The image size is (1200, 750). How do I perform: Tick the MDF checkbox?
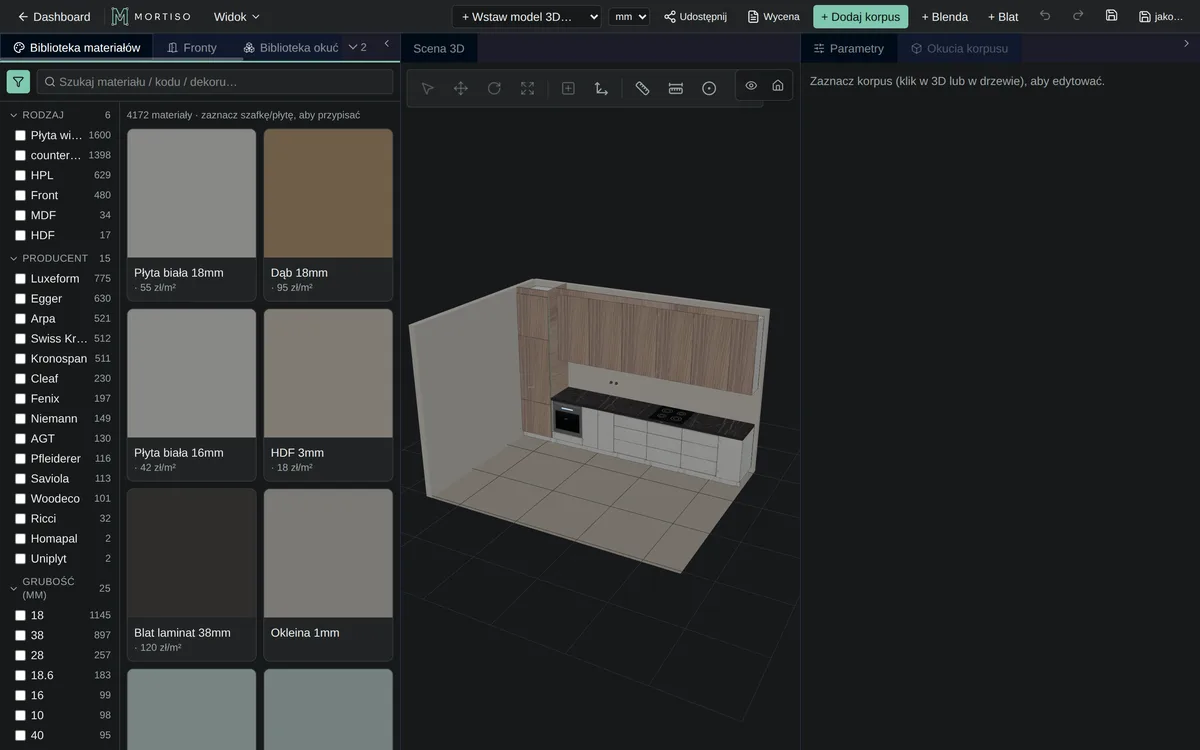tap(20, 215)
